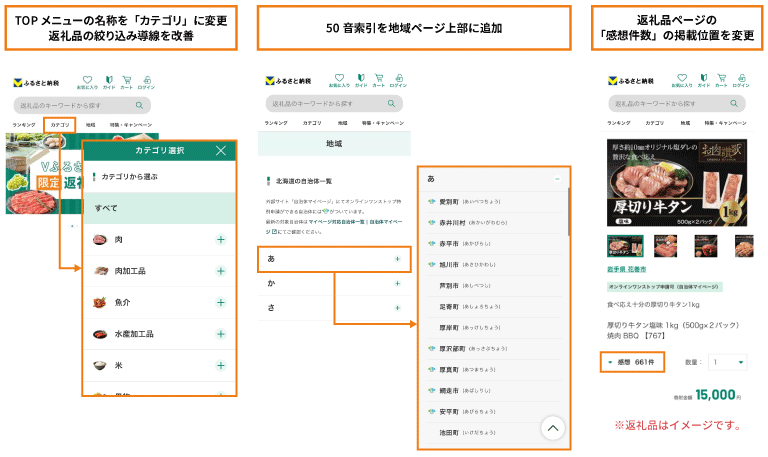Click search magnifier on left screen

coord(140,105)
